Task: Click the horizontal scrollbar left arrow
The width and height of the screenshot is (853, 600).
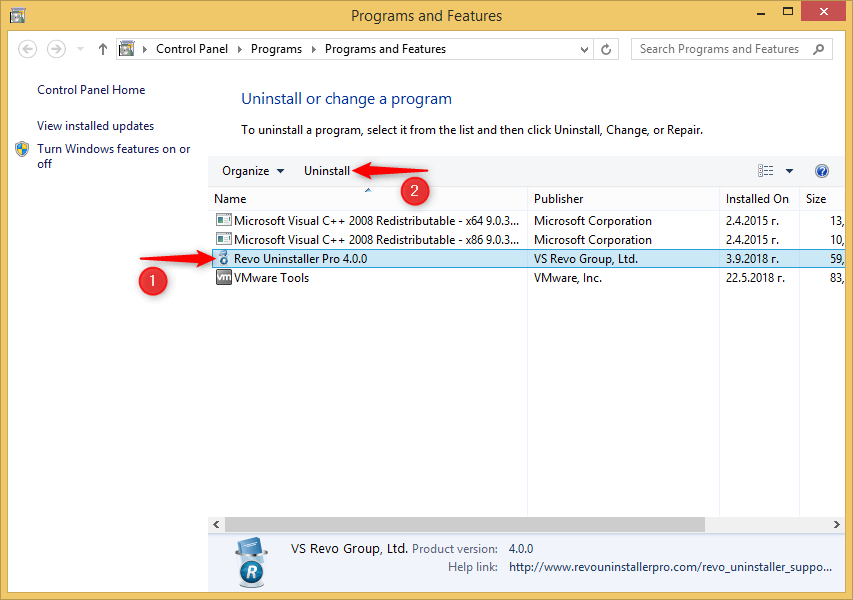Action: pyautogui.click(x=217, y=524)
